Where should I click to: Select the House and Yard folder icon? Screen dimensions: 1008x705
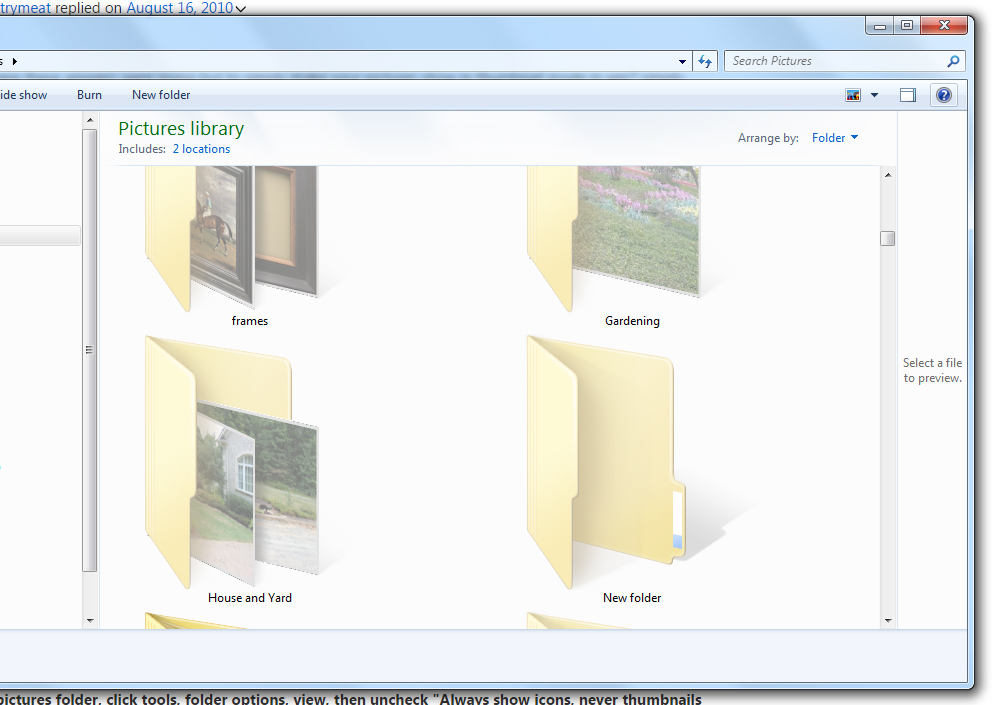232,461
